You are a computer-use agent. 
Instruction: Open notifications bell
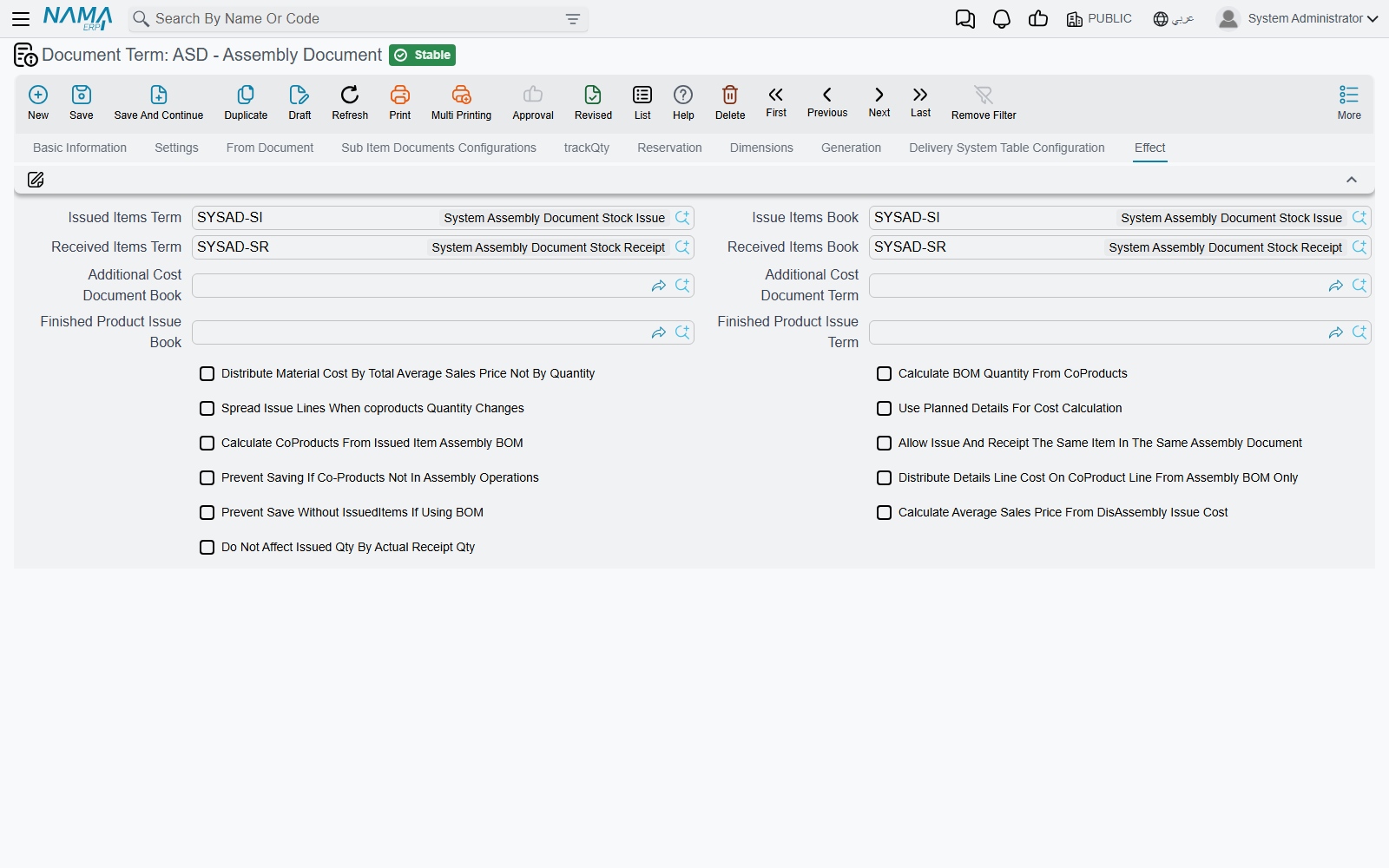(x=1001, y=19)
